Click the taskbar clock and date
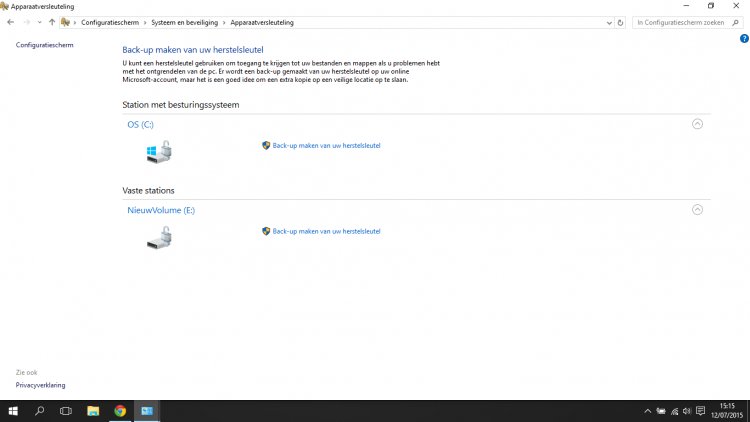 pos(727,411)
